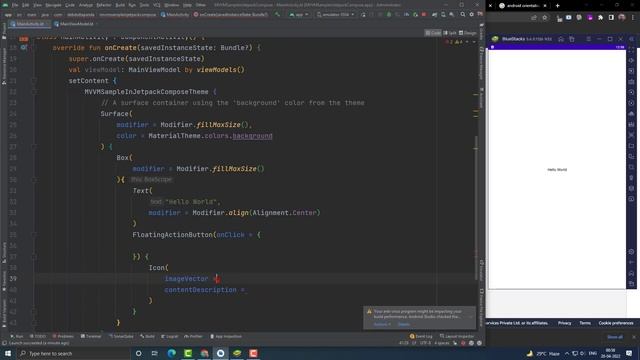Switch editor to Code view mode
The height and width of the screenshot is (360, 640).
click(433, 33)
